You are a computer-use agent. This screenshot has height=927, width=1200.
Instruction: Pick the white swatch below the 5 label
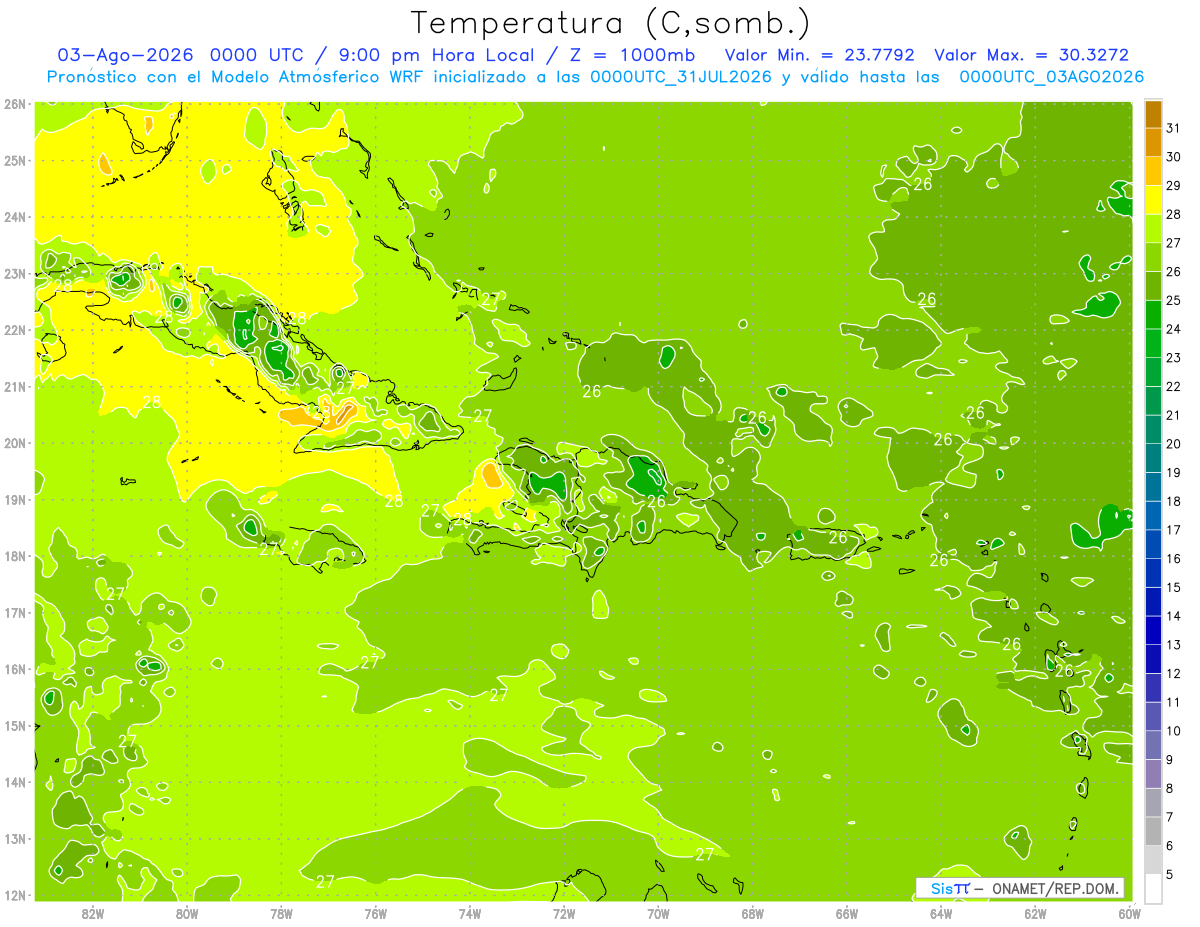[x=1153, y=888]
